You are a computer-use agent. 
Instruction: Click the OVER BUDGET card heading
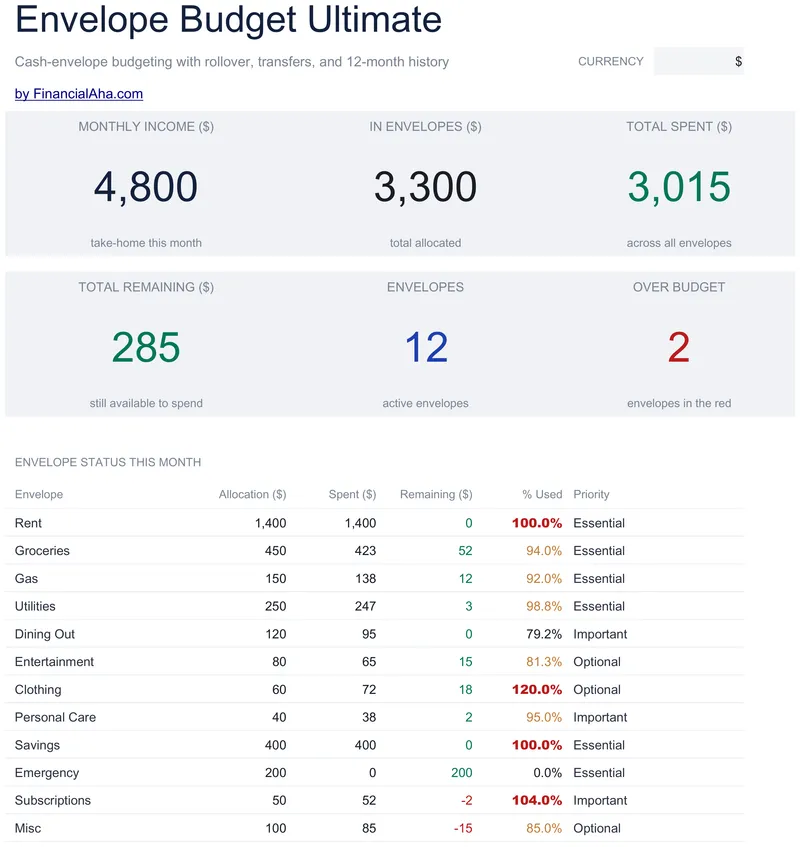(679, 287)
